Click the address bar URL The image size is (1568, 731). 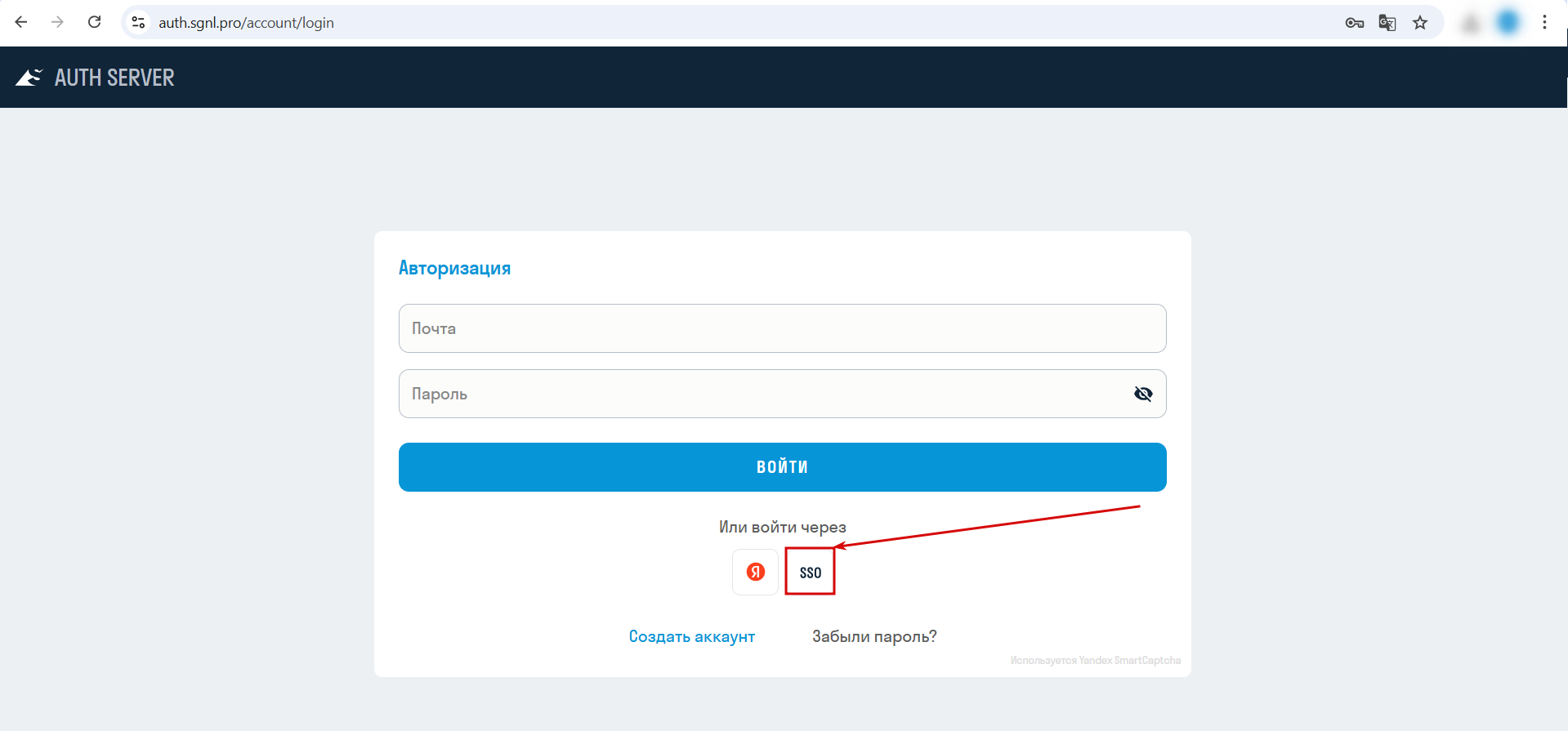(246, 23)
